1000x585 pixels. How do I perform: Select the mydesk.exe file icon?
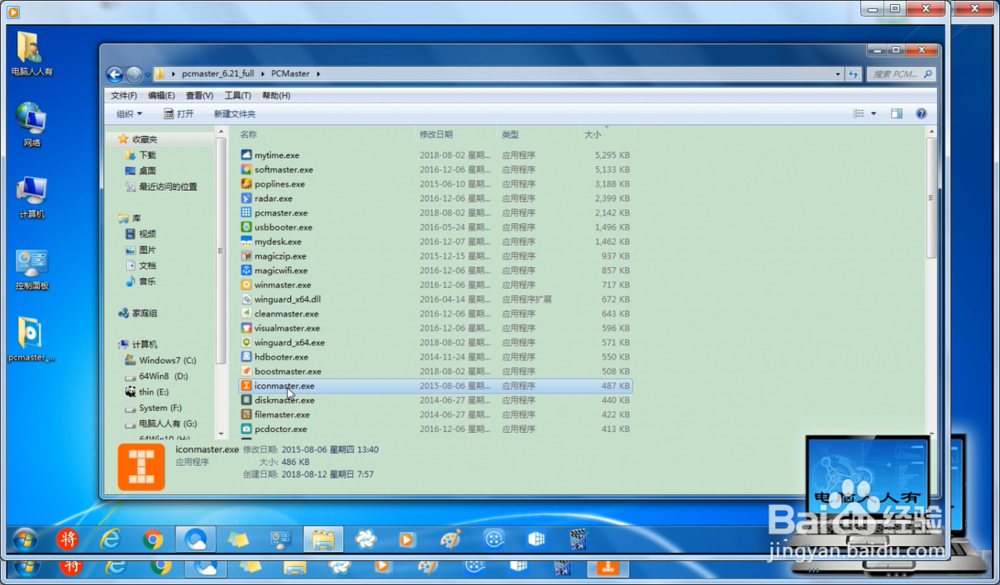tap(246, 242)
